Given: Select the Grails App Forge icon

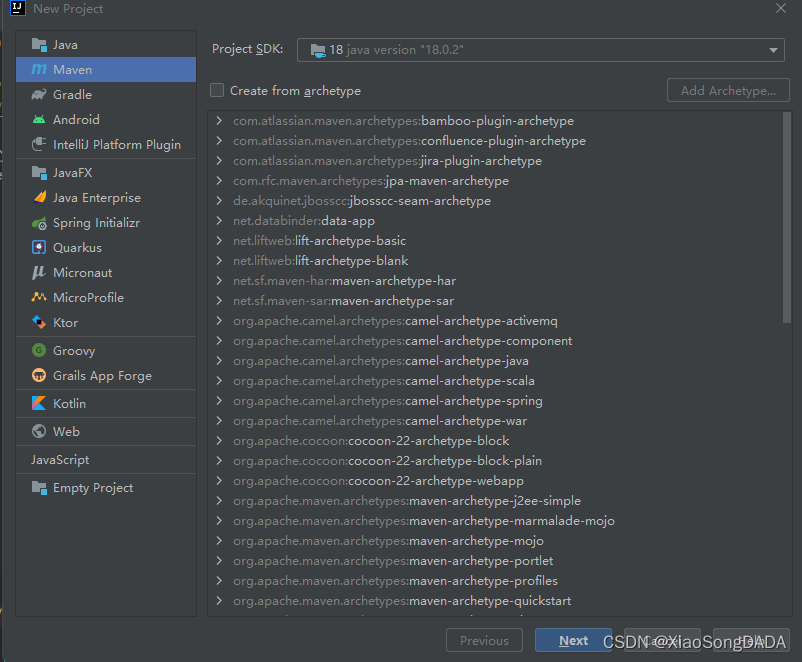Looking at the screenshot, I should coord(39,376).
